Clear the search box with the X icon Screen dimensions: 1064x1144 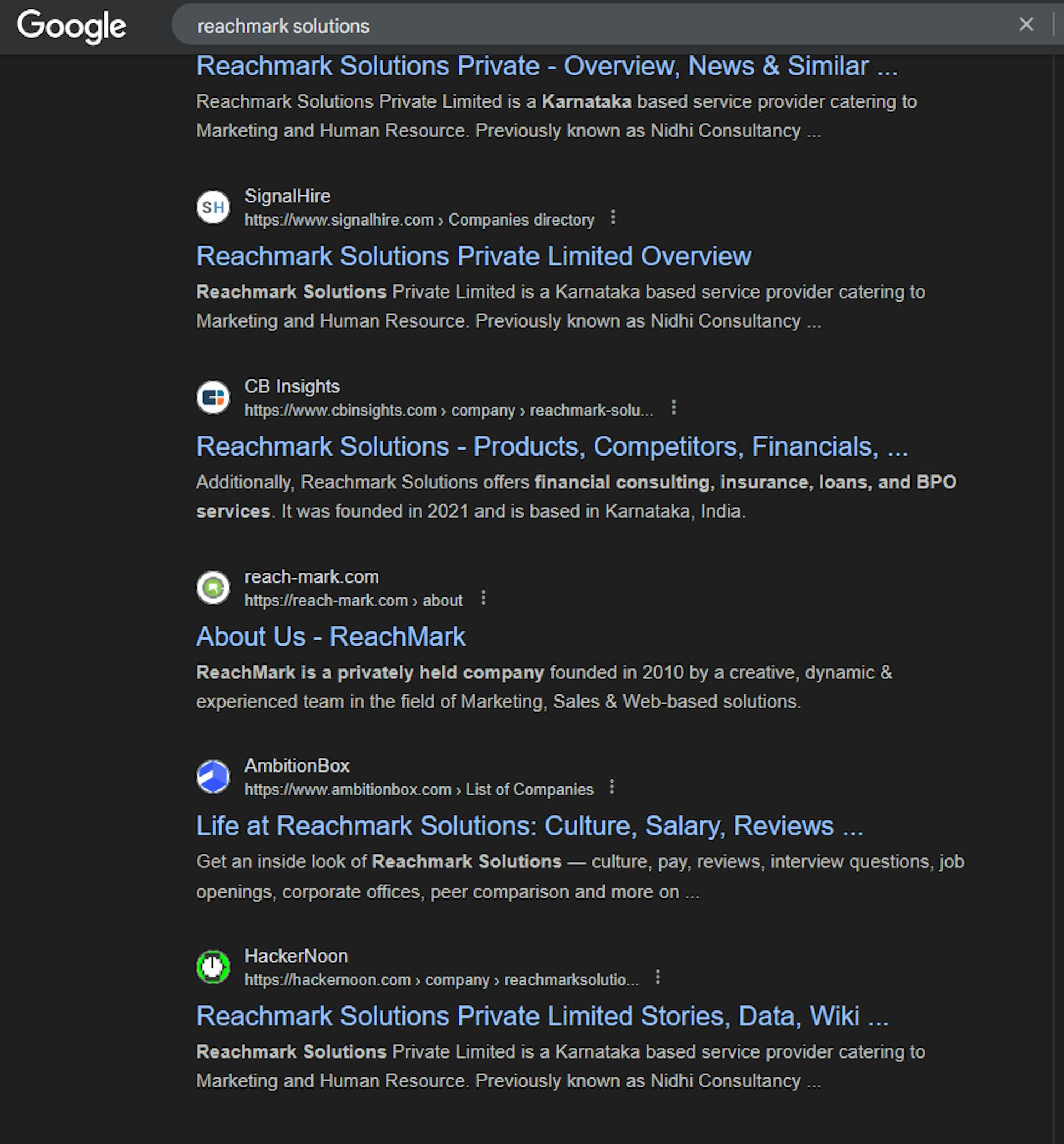click(x=1026, y=24)
